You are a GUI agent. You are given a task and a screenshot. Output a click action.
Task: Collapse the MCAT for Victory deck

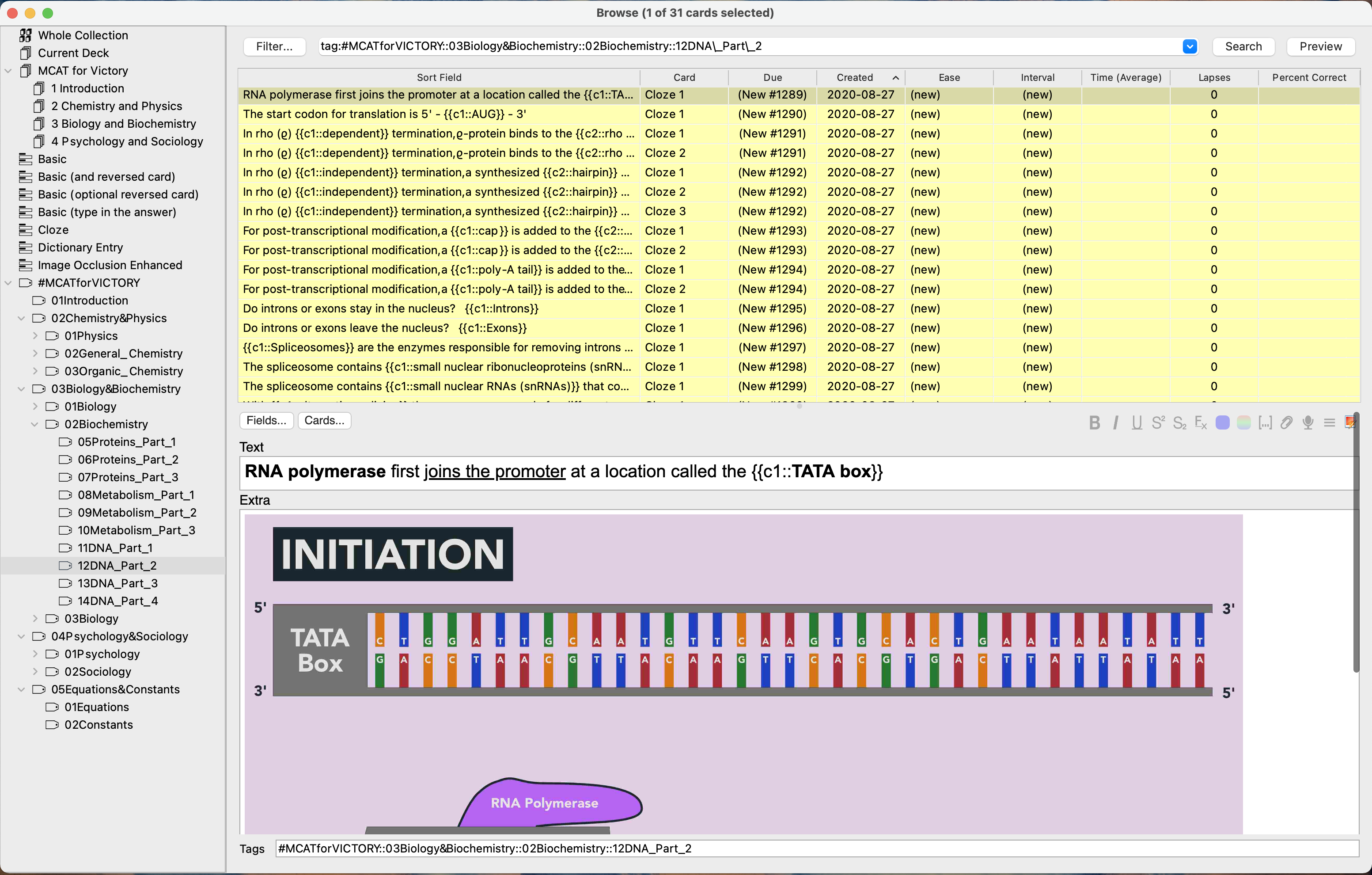[8, 71]
